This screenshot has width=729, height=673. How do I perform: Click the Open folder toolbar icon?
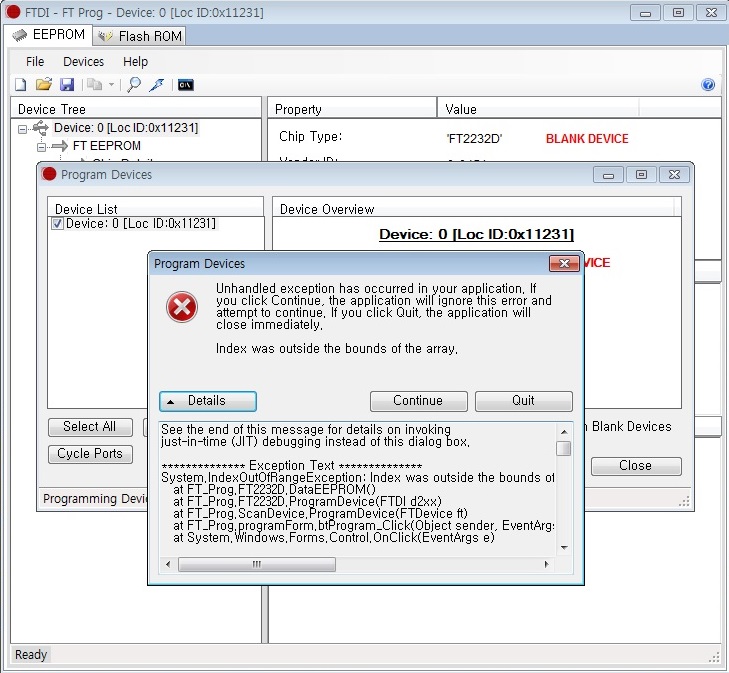[x=44, y=85]
